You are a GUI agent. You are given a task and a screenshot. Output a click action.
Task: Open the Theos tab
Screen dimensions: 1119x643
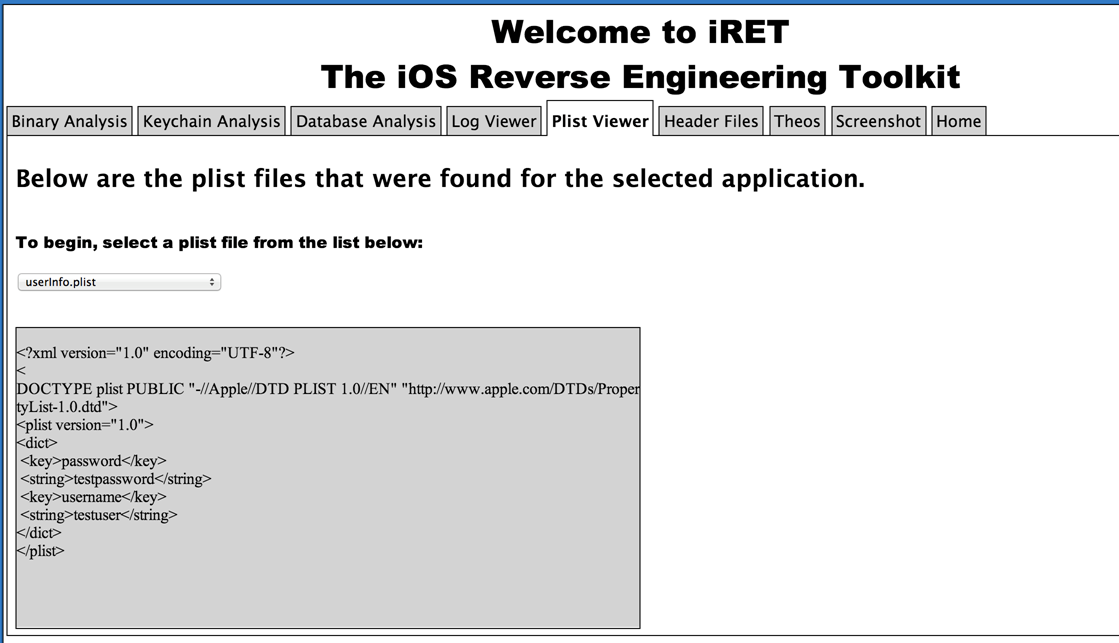[797, 121]
